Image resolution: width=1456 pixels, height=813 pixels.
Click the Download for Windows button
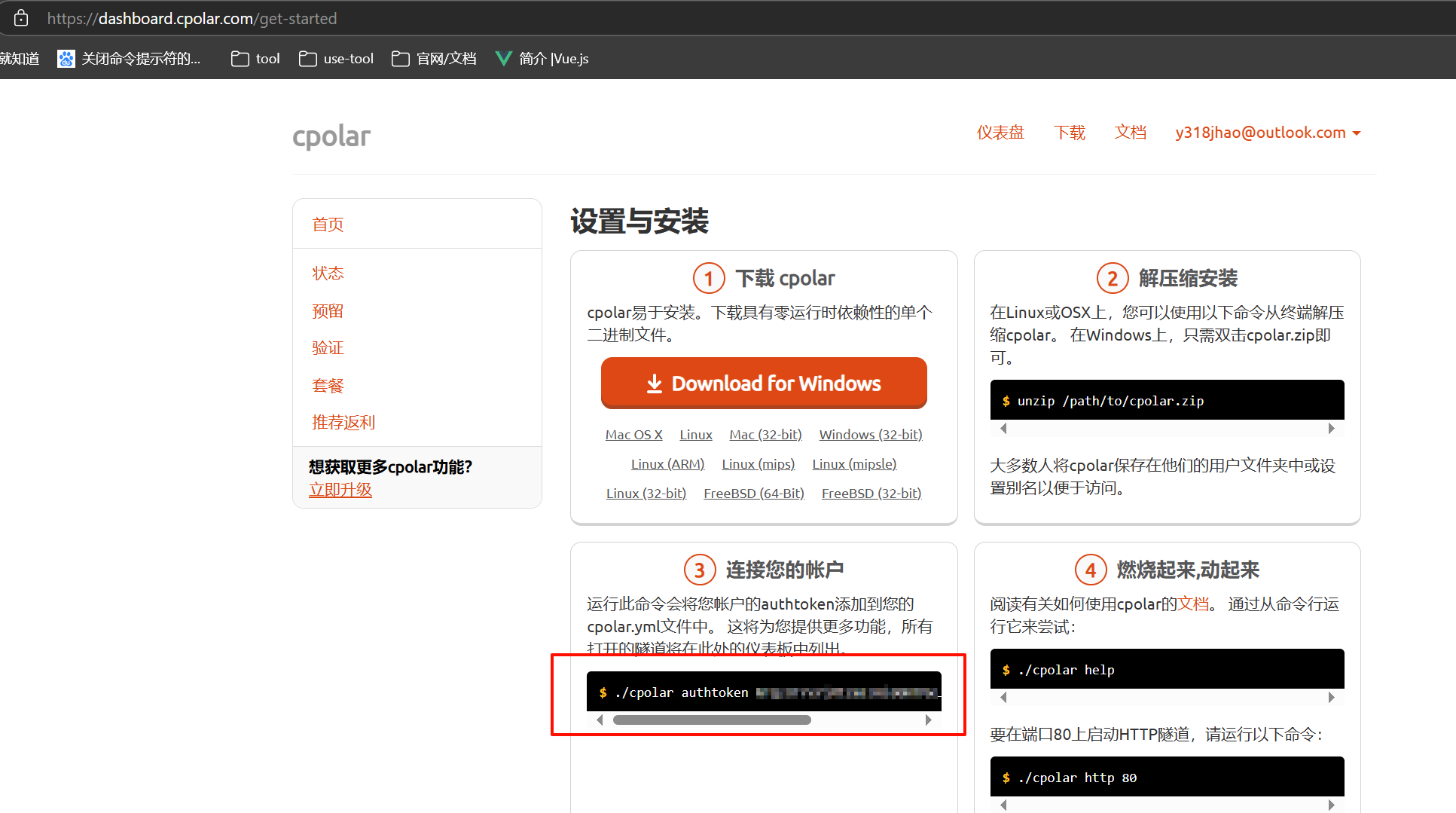click(764, 383)
